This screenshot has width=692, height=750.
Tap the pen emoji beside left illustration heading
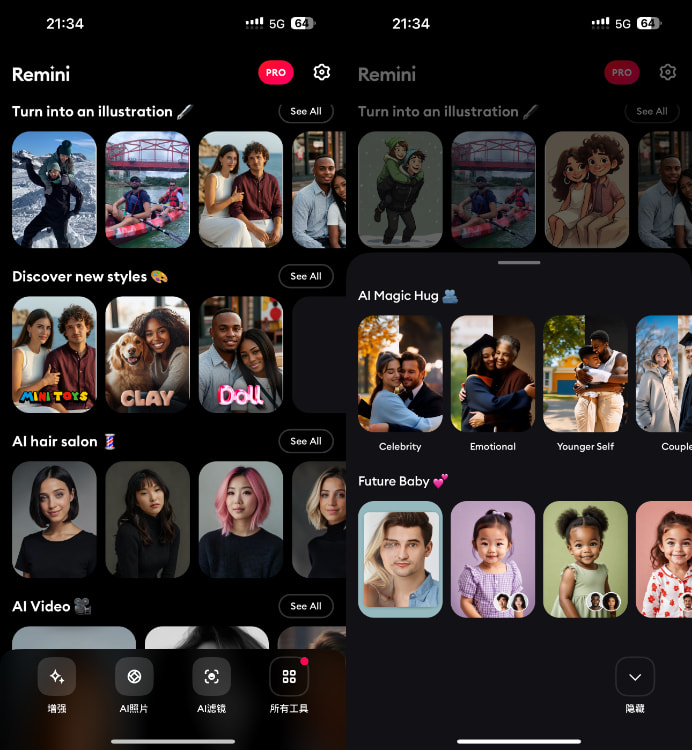click(185, 111)
